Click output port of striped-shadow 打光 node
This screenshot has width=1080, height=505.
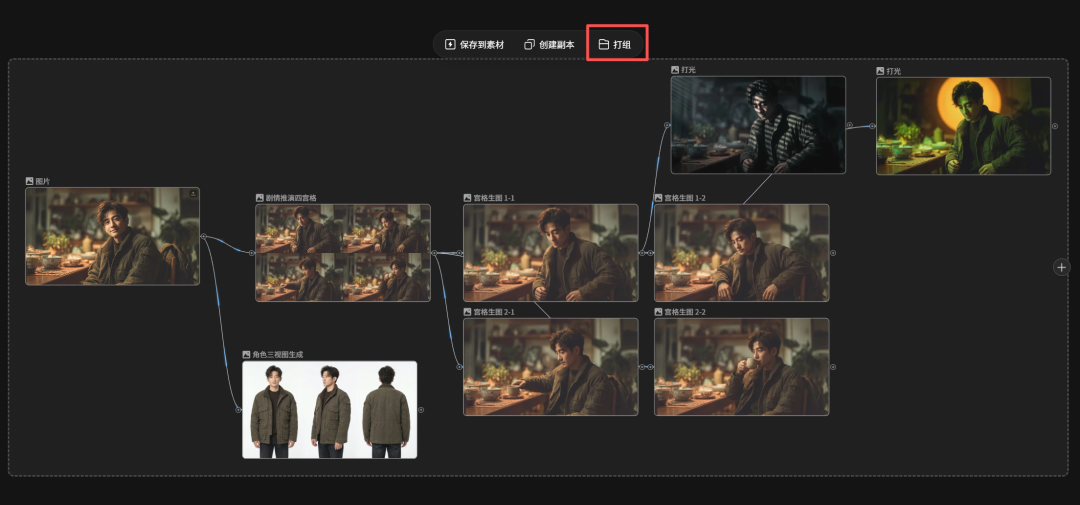click(849, 125)
